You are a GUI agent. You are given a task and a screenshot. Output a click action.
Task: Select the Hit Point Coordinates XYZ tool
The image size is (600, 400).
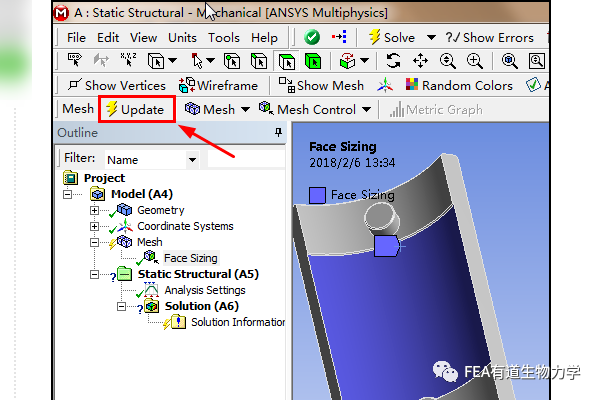(x=128, y=60)
